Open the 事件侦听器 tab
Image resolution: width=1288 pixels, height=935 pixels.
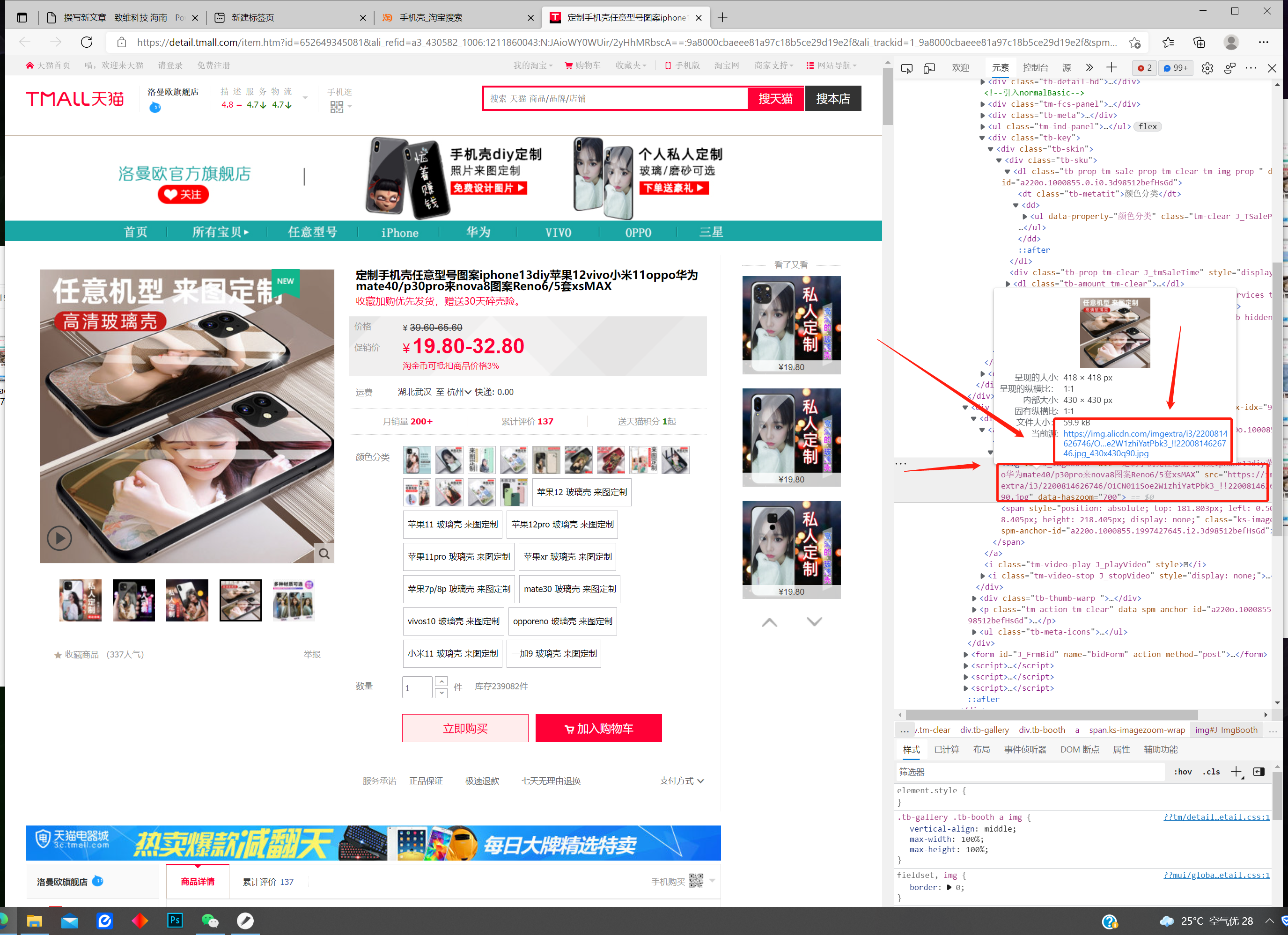click(1025, 749)
